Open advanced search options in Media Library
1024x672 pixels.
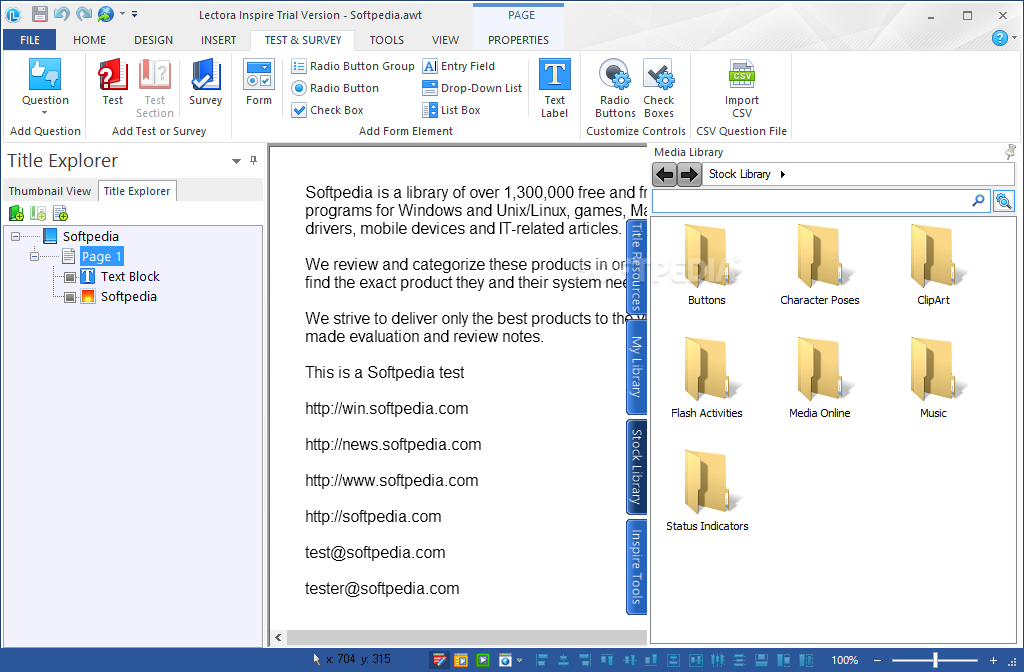point(1003,200)
